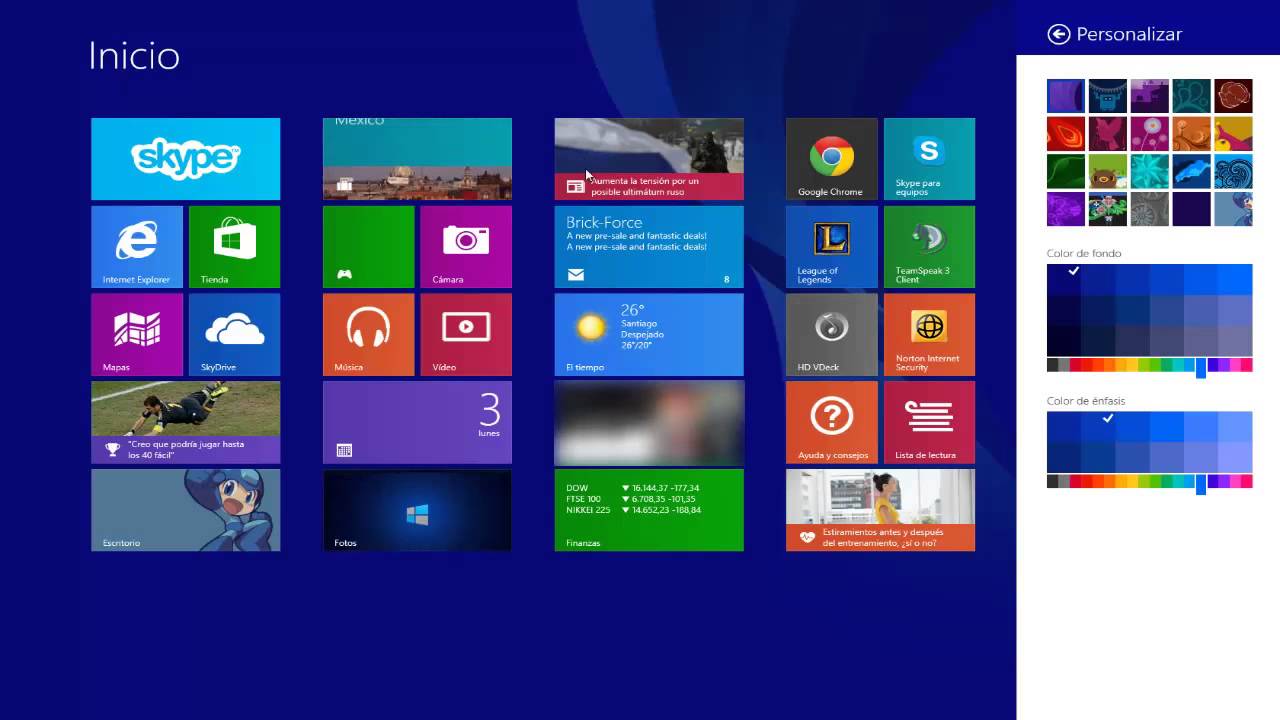Open the Vídeo tile
The image size is (1280, 720).
click(x=466, y=335)
